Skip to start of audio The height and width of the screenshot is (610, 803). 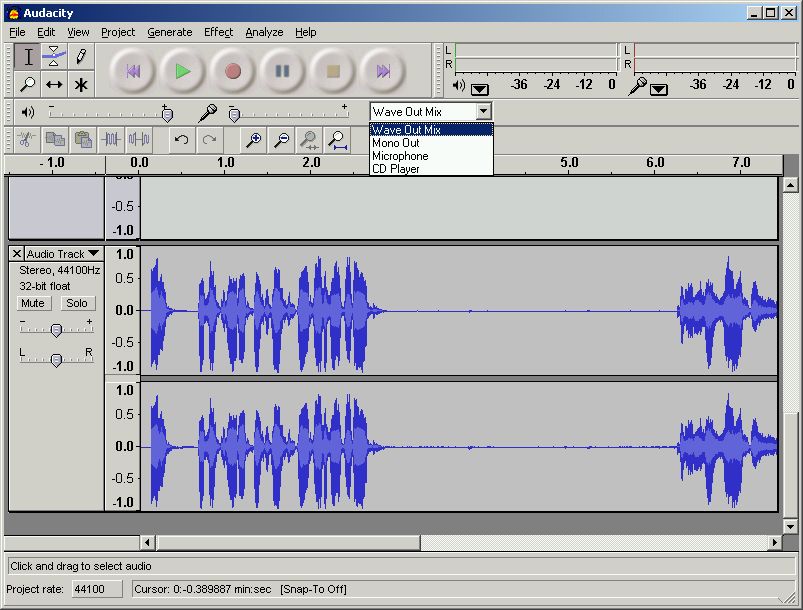pyautogui.click(x=133, y=71)
